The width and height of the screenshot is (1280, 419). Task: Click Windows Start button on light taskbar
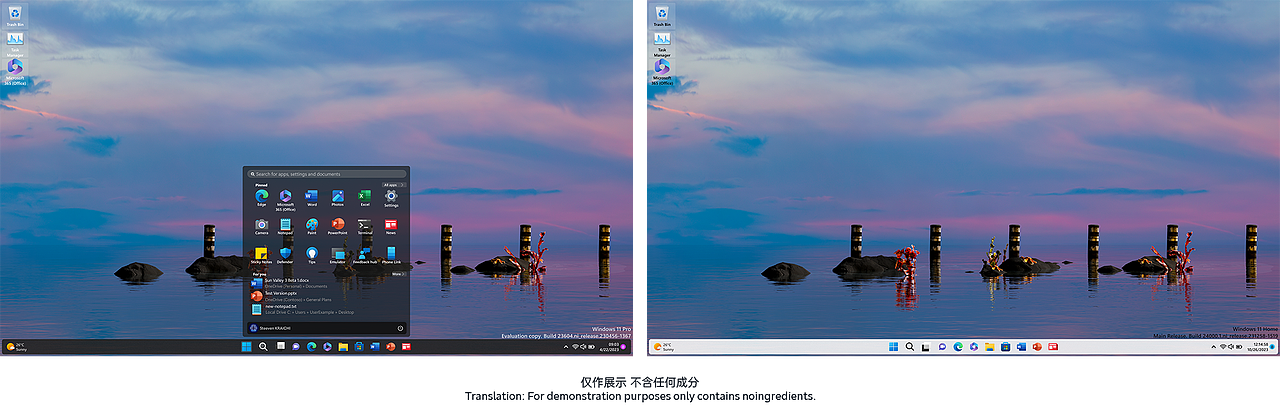pyautogui.click(x=893, y=347)
